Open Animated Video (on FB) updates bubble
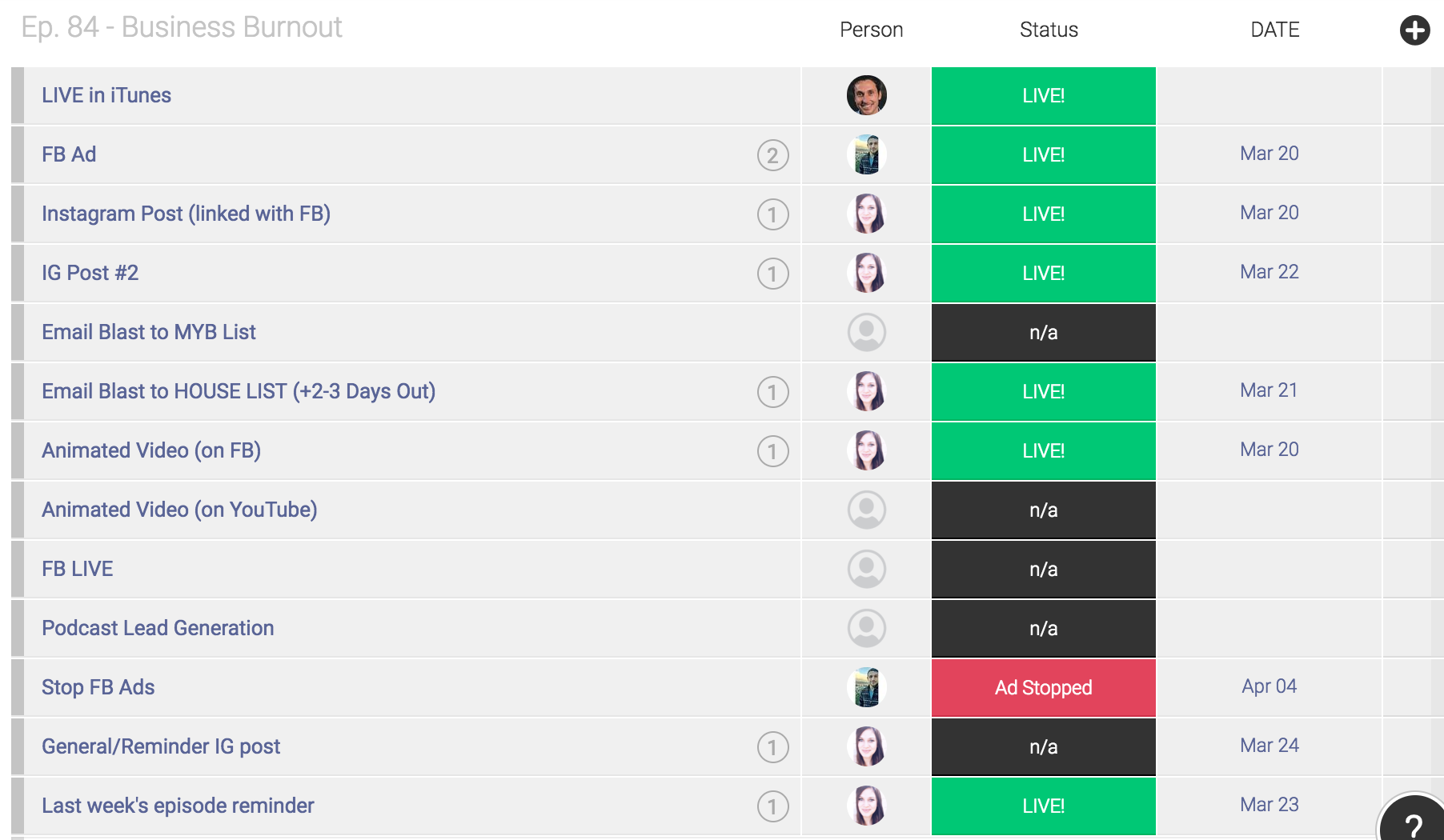 pos(772,451)
